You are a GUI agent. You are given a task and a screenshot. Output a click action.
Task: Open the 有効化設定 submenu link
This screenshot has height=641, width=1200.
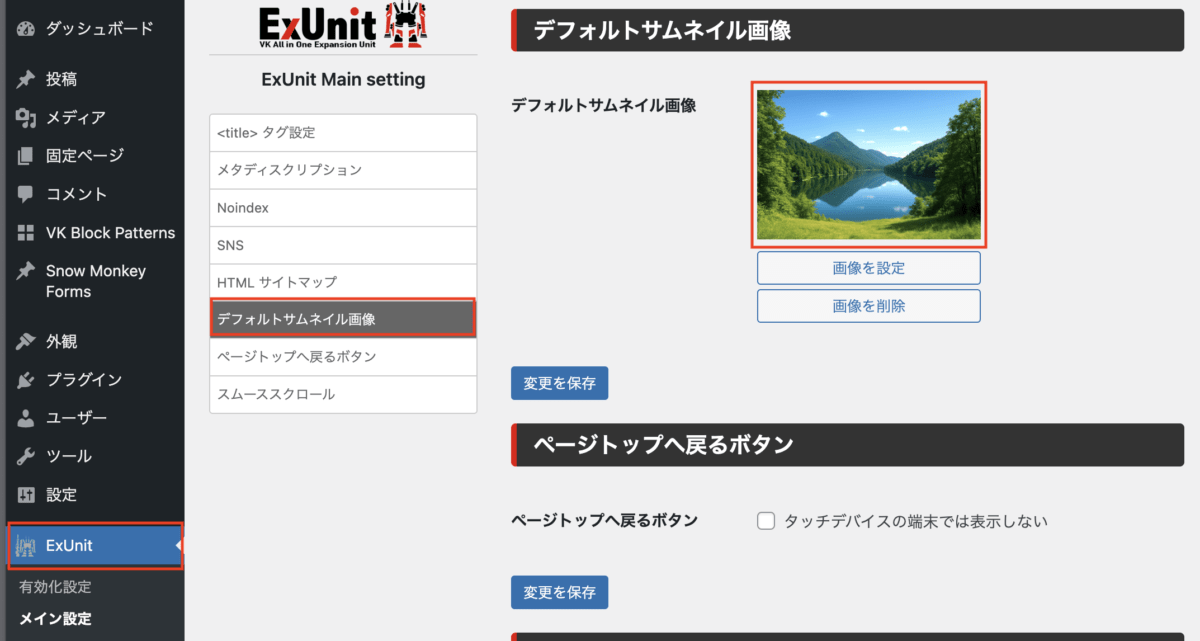[55, 587]
